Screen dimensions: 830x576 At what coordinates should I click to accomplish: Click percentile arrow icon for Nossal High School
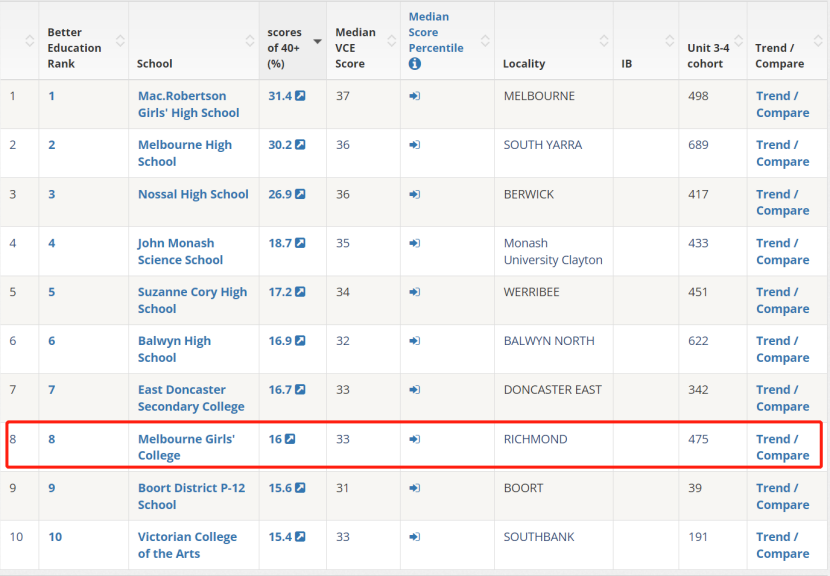point(414,194)
